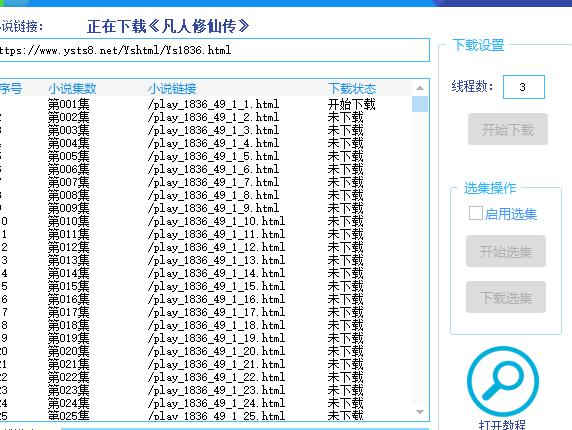572x430 pixels.
Task: Click 未下载 status of 第005集
Action: point(345,156)
